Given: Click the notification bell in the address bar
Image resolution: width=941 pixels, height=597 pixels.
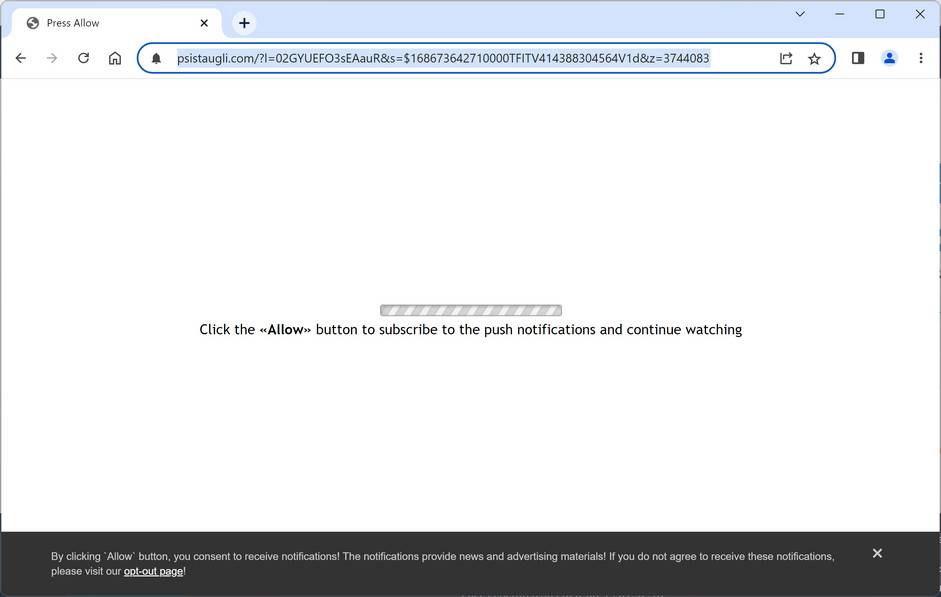Looking at the screenshot, I should coord(156,58).
